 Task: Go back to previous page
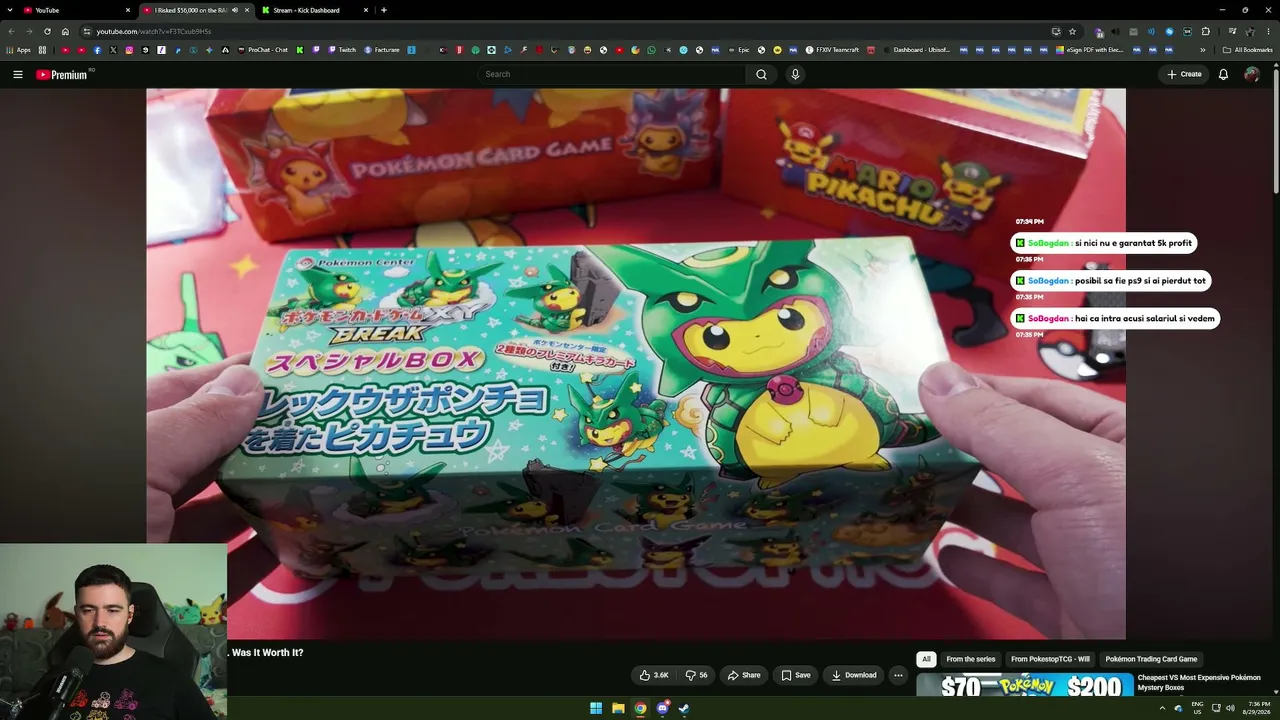[11, 31]
